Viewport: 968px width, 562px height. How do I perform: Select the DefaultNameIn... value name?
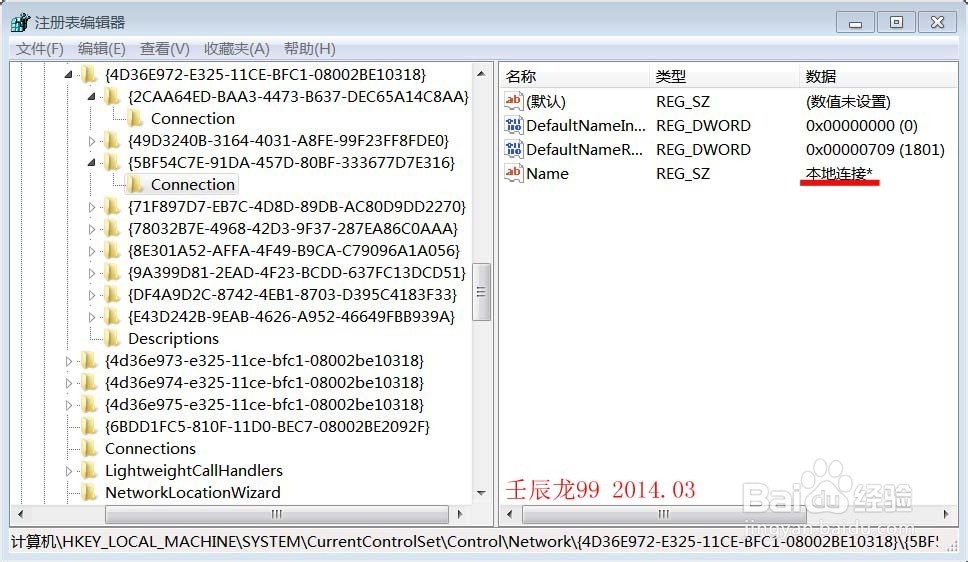(x=585, y=126)
